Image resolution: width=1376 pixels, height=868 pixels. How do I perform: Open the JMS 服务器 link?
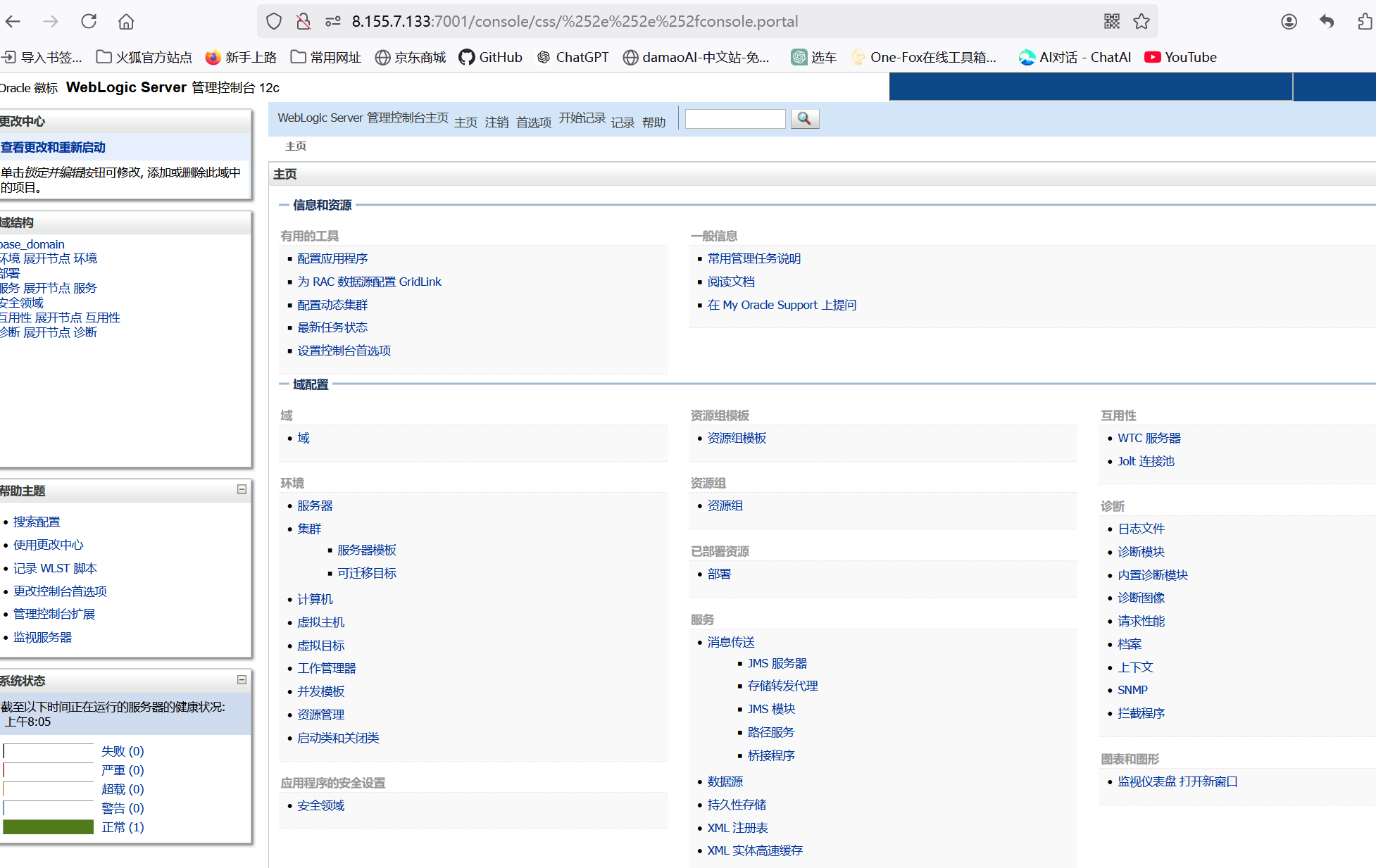point(777,663)
